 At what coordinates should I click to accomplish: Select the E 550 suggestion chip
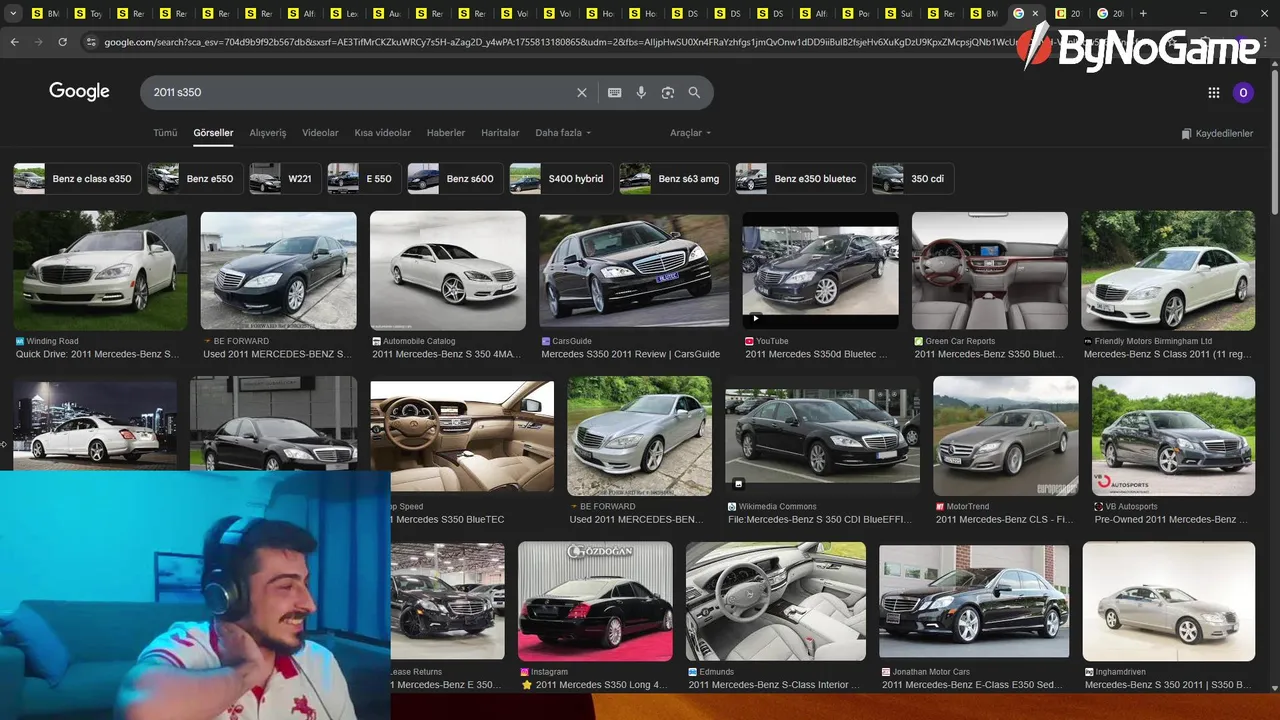tap(364, 179)
